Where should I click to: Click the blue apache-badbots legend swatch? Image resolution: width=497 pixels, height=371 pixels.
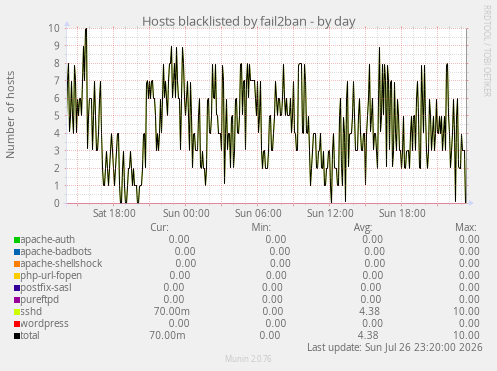click(x=17, y=252)
